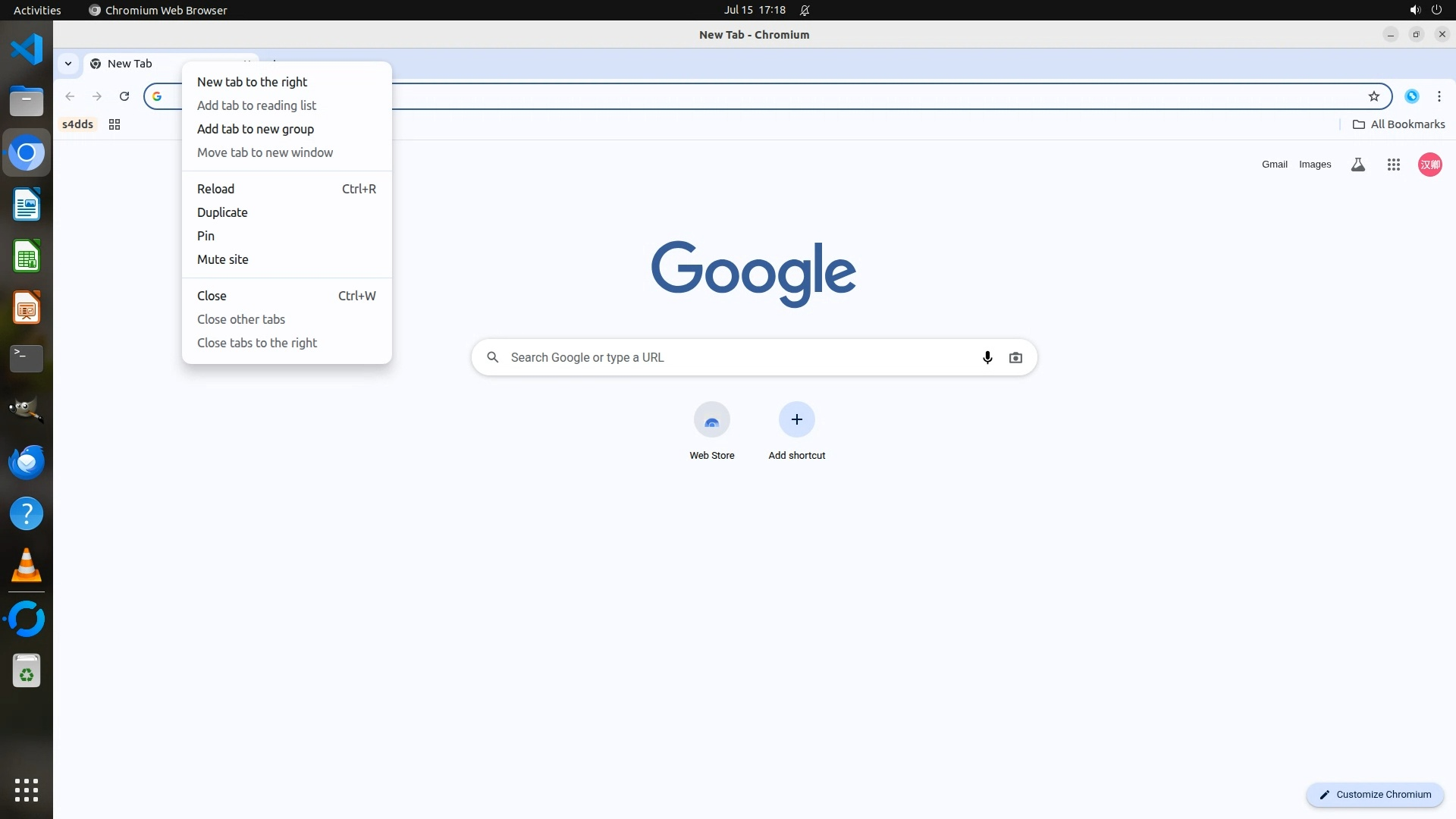The width and height of the screenshot is (1456, 819).
Task: Open Search Labs flask icon
Action: pos(1357,165)
